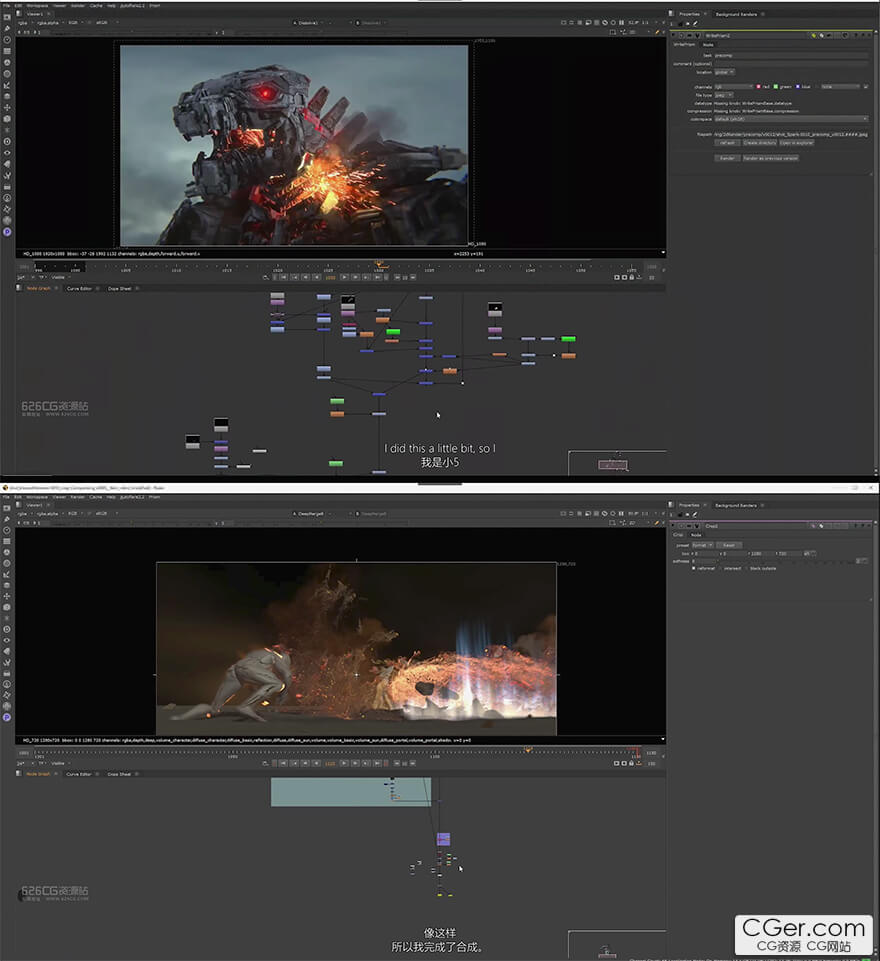The height and width of the screenshot is (961, 880).
Task: Open the sRGB colorspace dropdown in the upper viewer
Action: pyautogui.click(x=106, y=23)
